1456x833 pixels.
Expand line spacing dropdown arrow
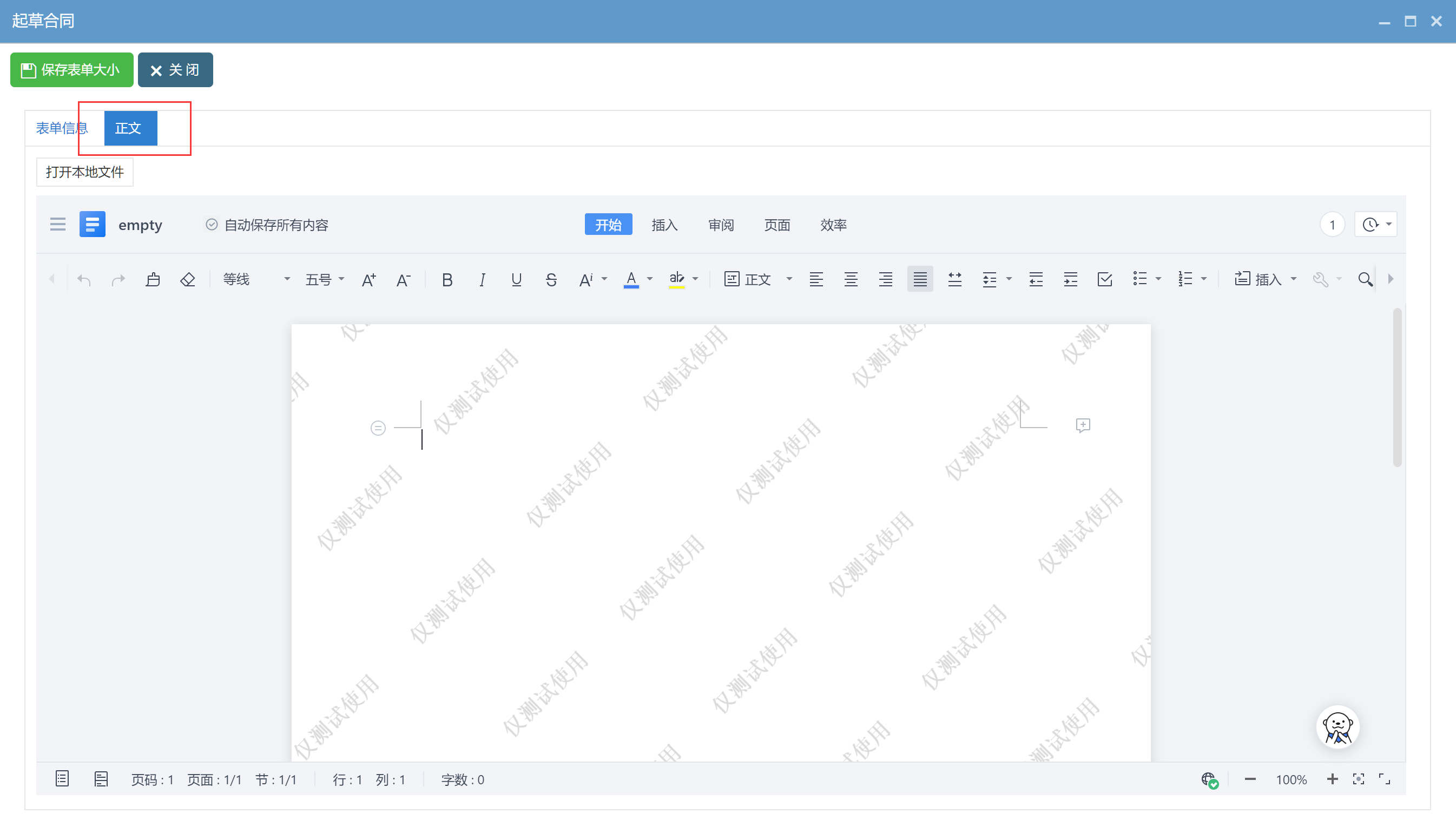(x=1009, y=279)
